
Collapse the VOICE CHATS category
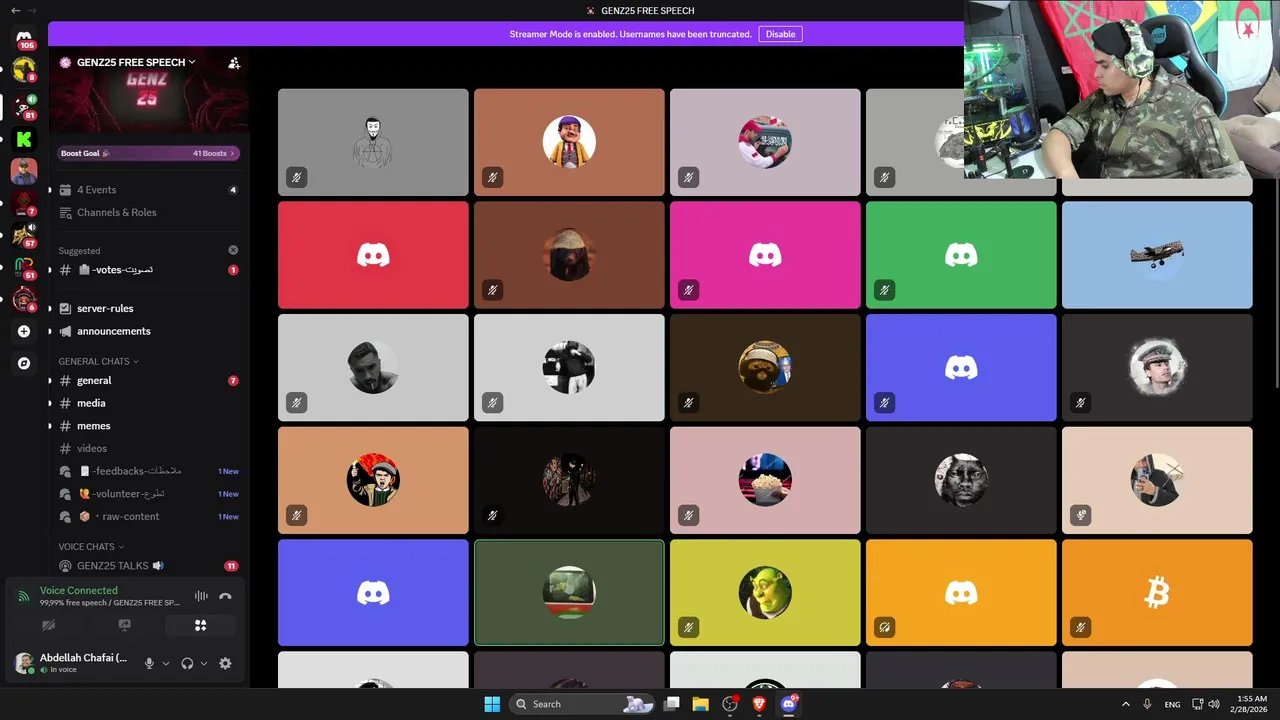[x=91, y=547]
